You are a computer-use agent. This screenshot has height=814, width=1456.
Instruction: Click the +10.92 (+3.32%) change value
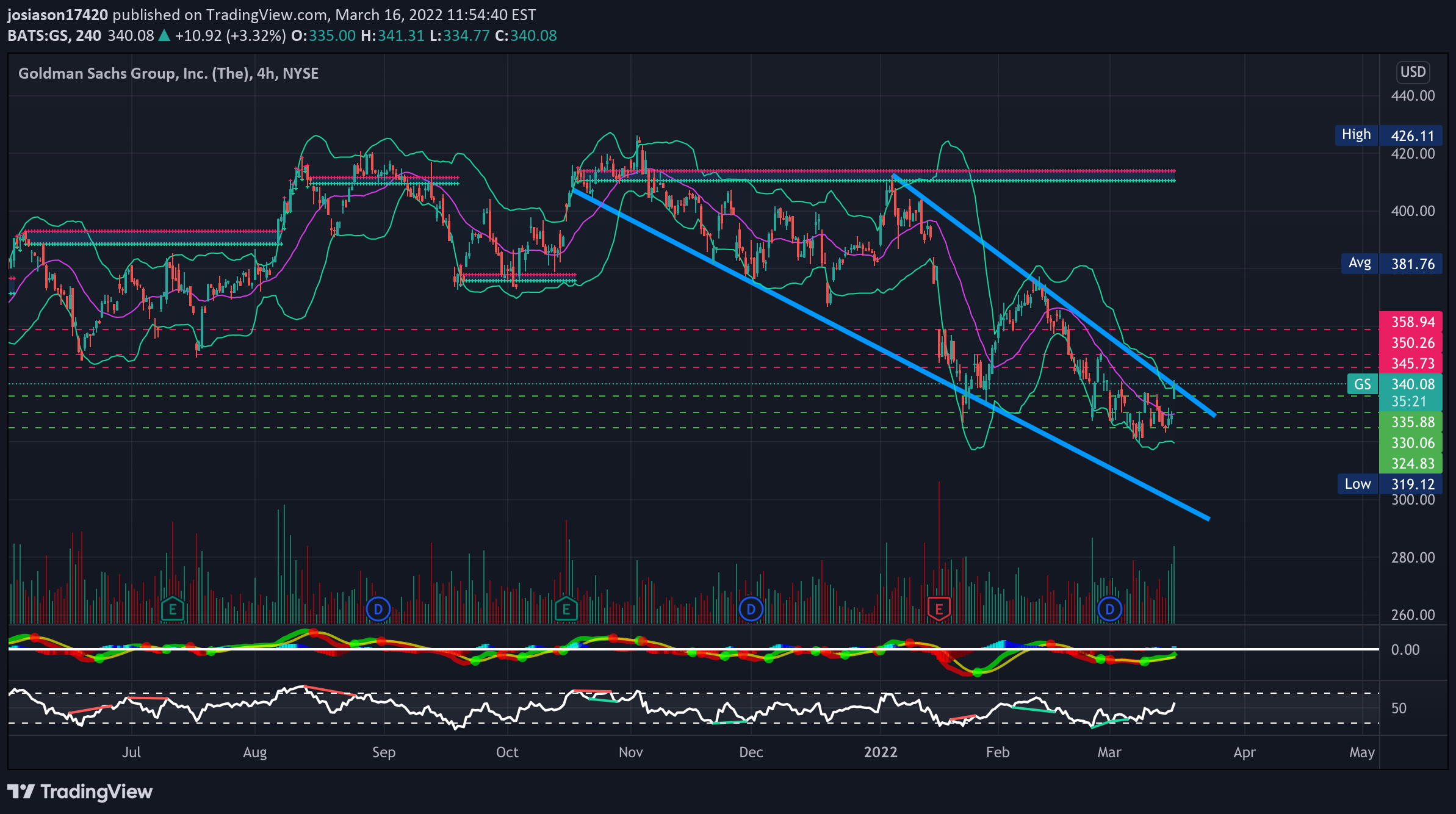(230, 35)
